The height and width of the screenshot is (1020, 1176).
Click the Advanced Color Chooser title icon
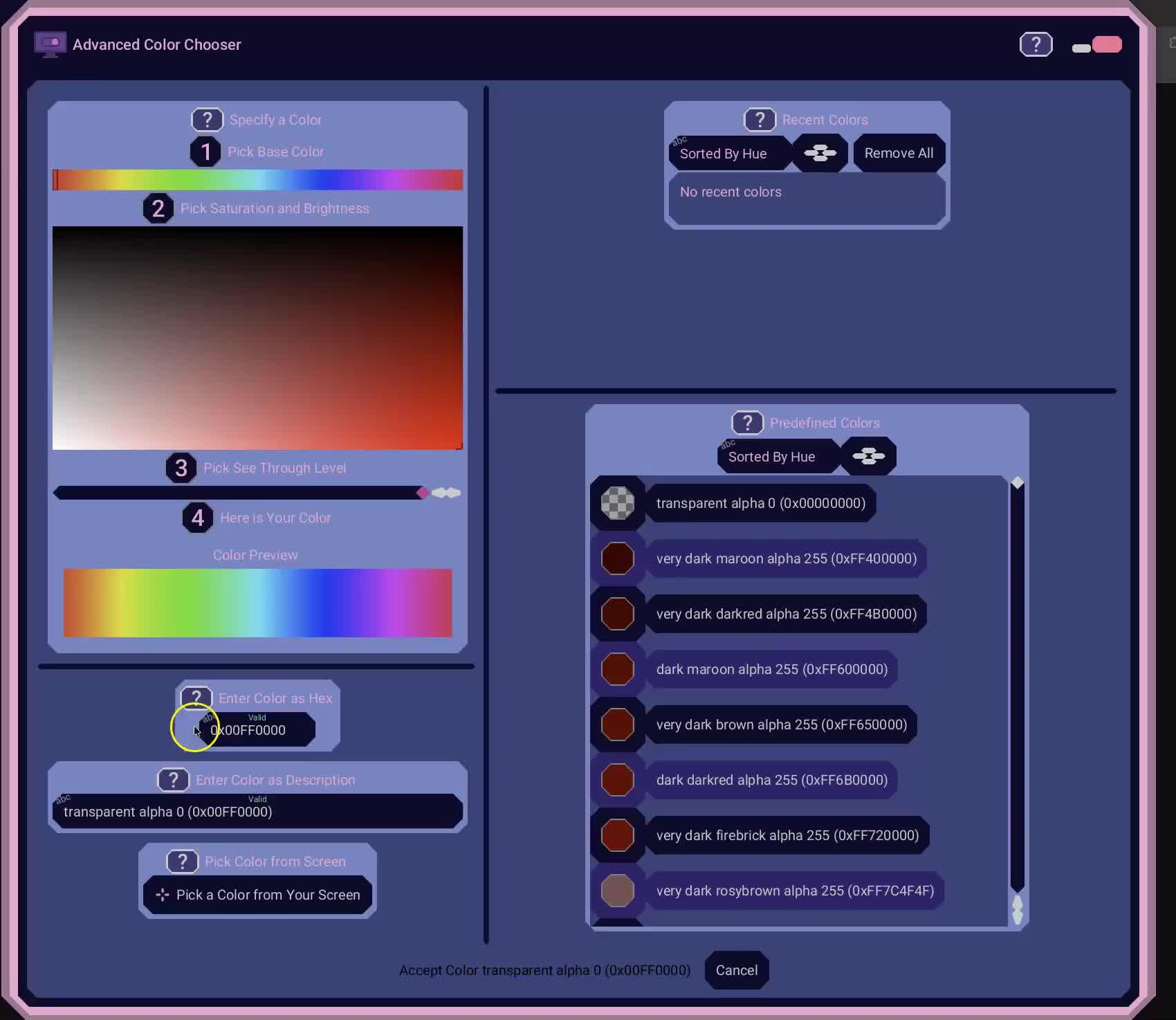point(50,44)
